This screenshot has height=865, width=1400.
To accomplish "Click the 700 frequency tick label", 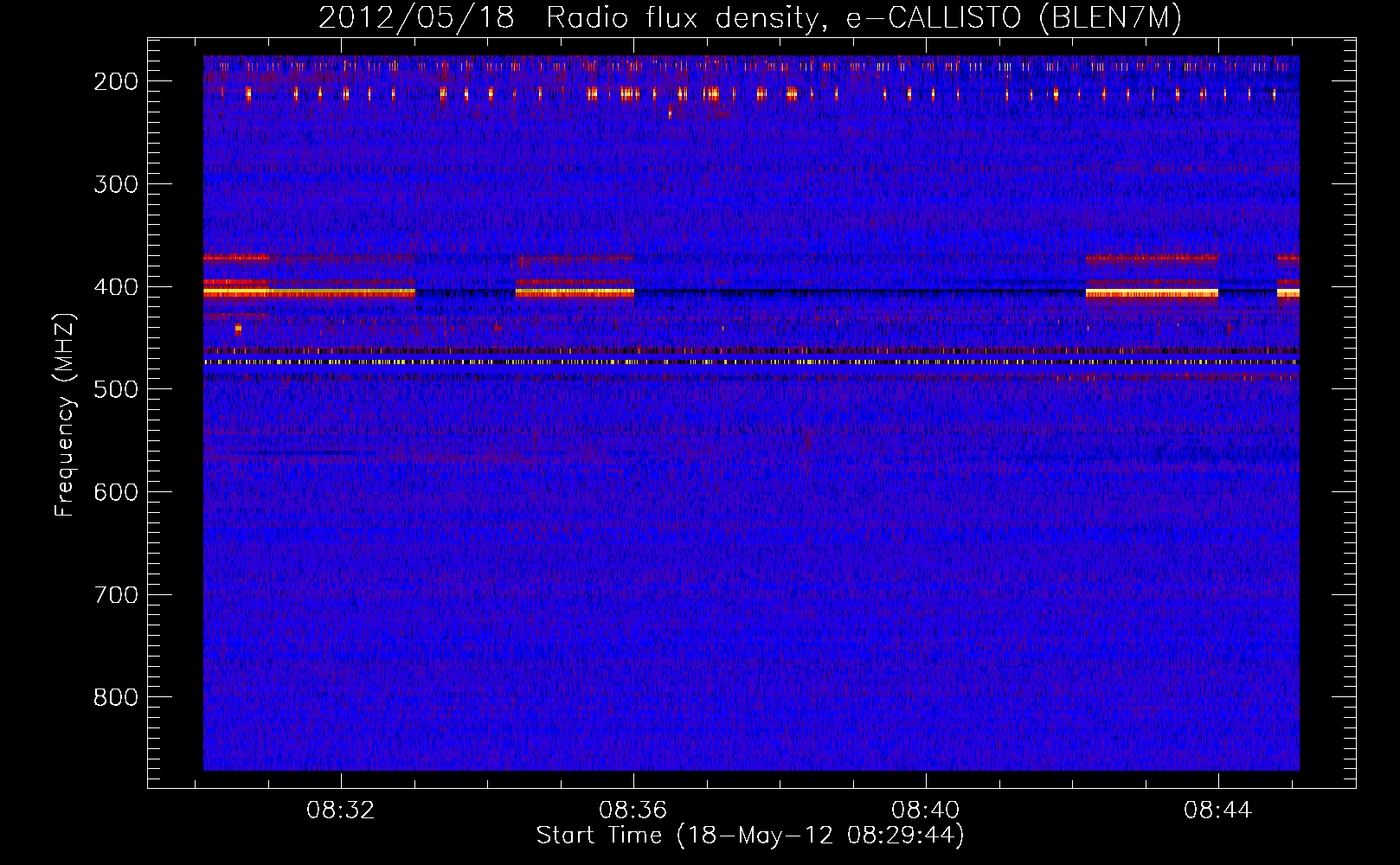I will coord(116,595).
